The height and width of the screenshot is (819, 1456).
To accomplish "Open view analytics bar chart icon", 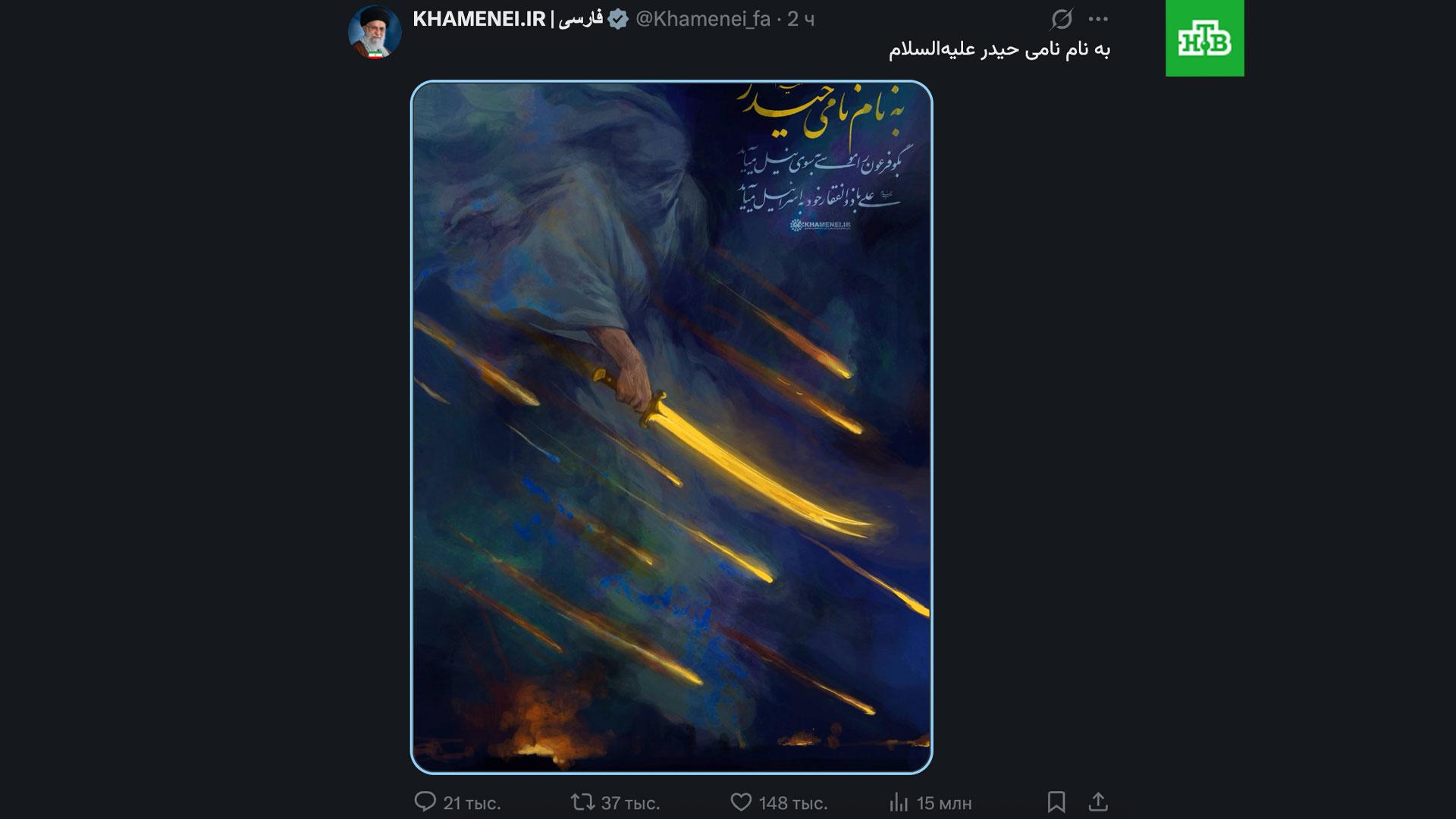I will point(899,802).
